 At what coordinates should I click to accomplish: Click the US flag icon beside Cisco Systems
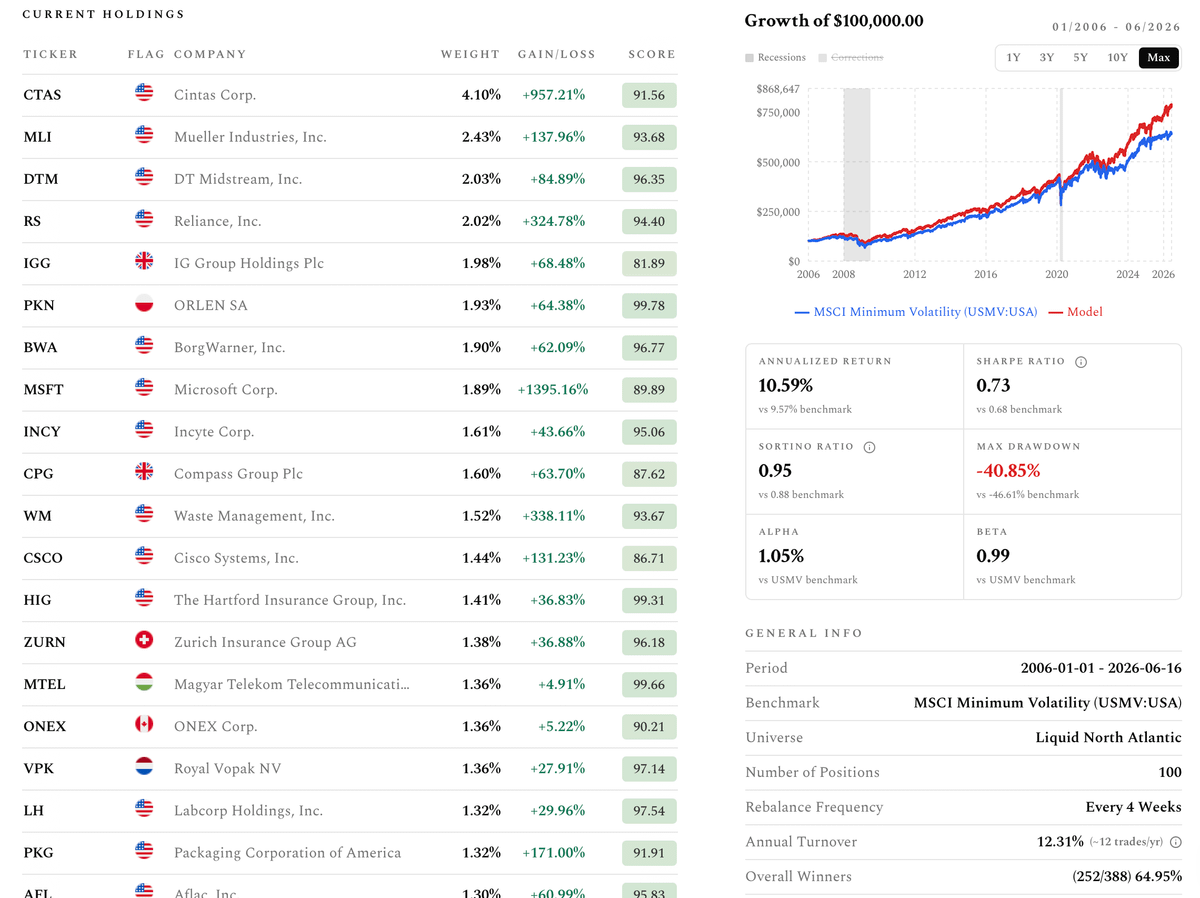click(x=144, y=556)
